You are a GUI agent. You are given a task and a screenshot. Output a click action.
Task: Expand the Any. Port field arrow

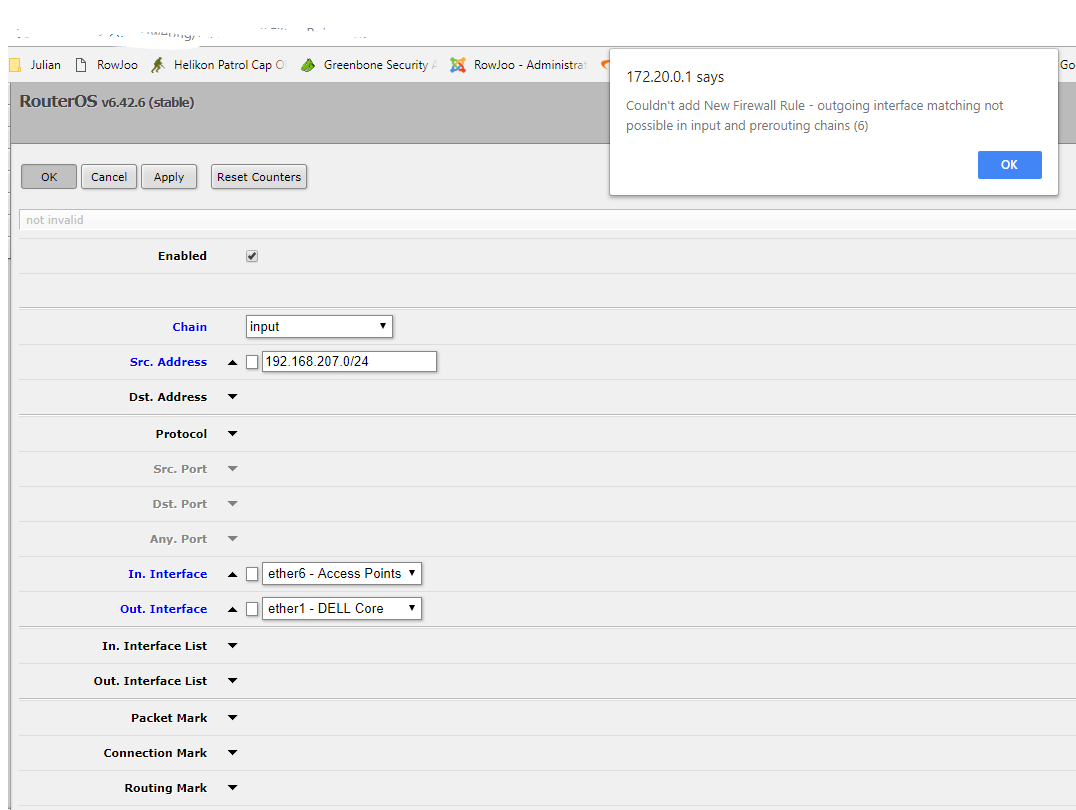[x=233, y=539]
